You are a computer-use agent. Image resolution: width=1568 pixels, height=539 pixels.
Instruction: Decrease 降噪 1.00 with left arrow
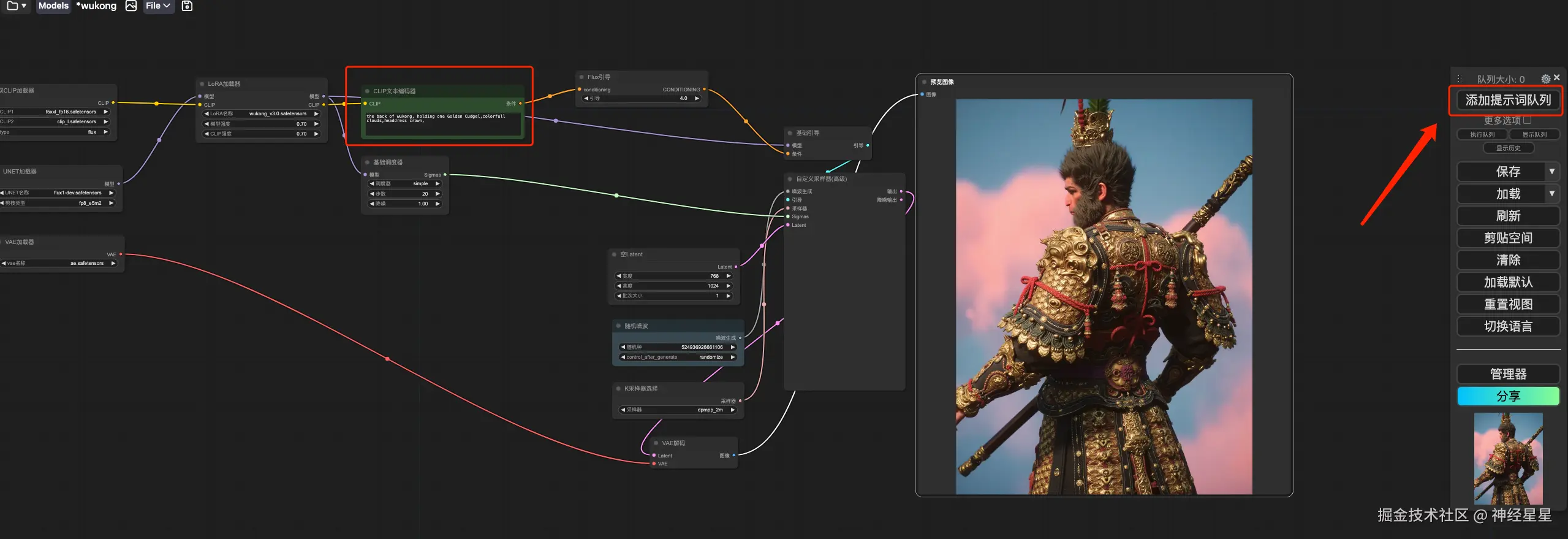pos(372,204)
